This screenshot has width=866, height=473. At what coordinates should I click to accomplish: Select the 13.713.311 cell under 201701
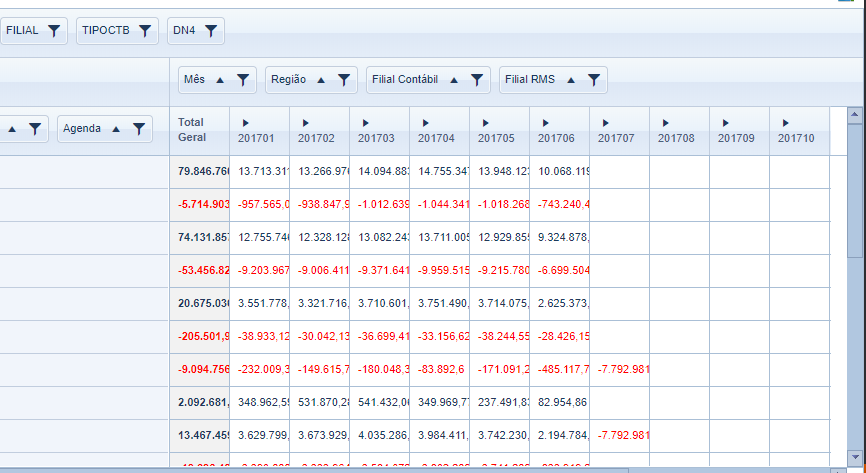[260, 172]
